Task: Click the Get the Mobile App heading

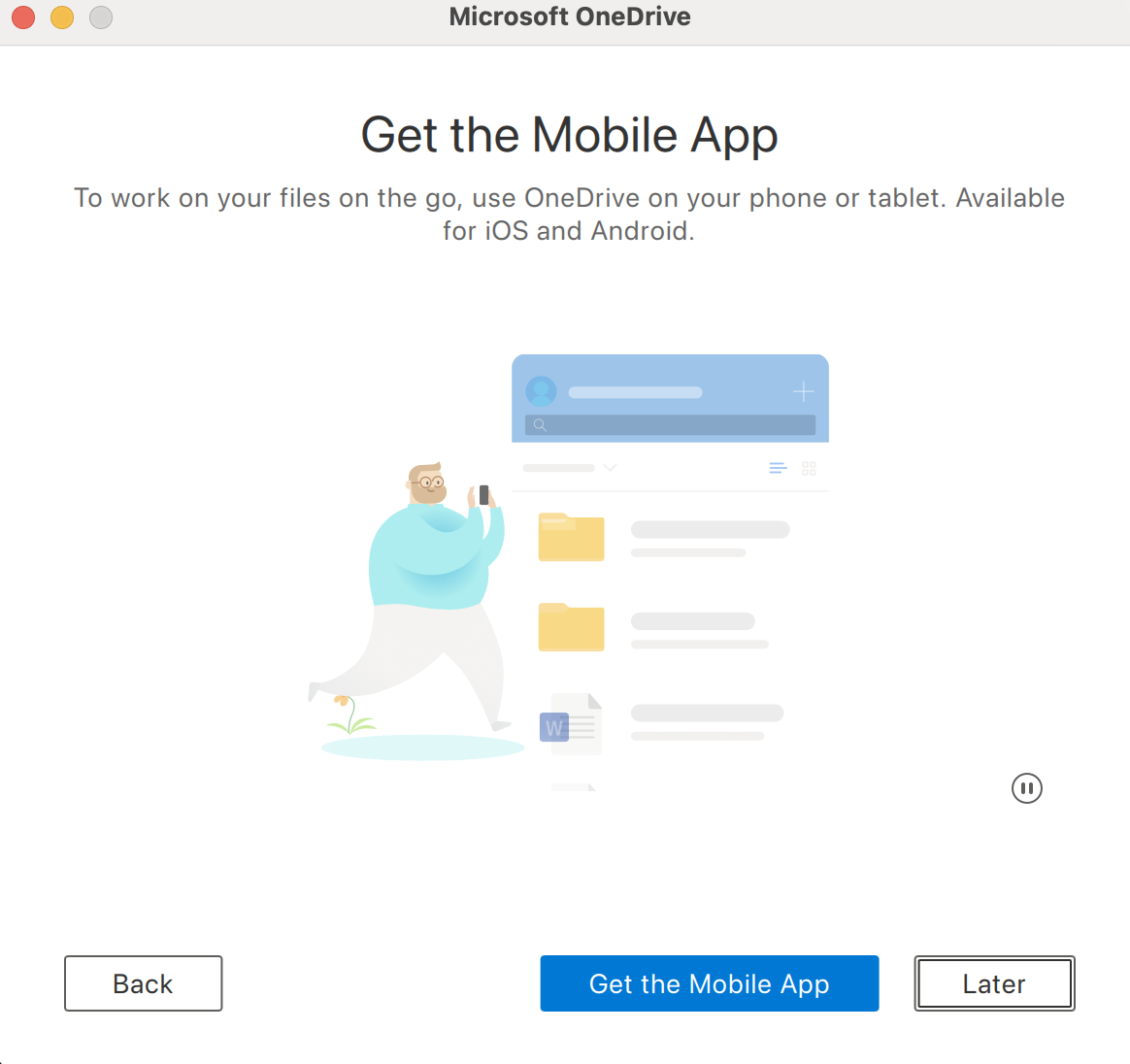Action: [569, 135]
